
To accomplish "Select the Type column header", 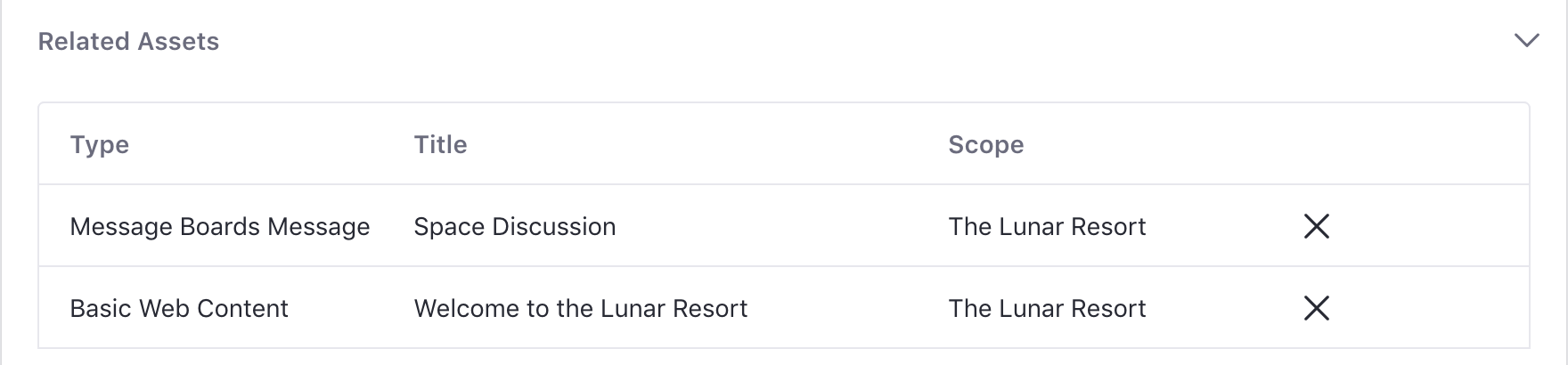I will [x=100, y=144].
